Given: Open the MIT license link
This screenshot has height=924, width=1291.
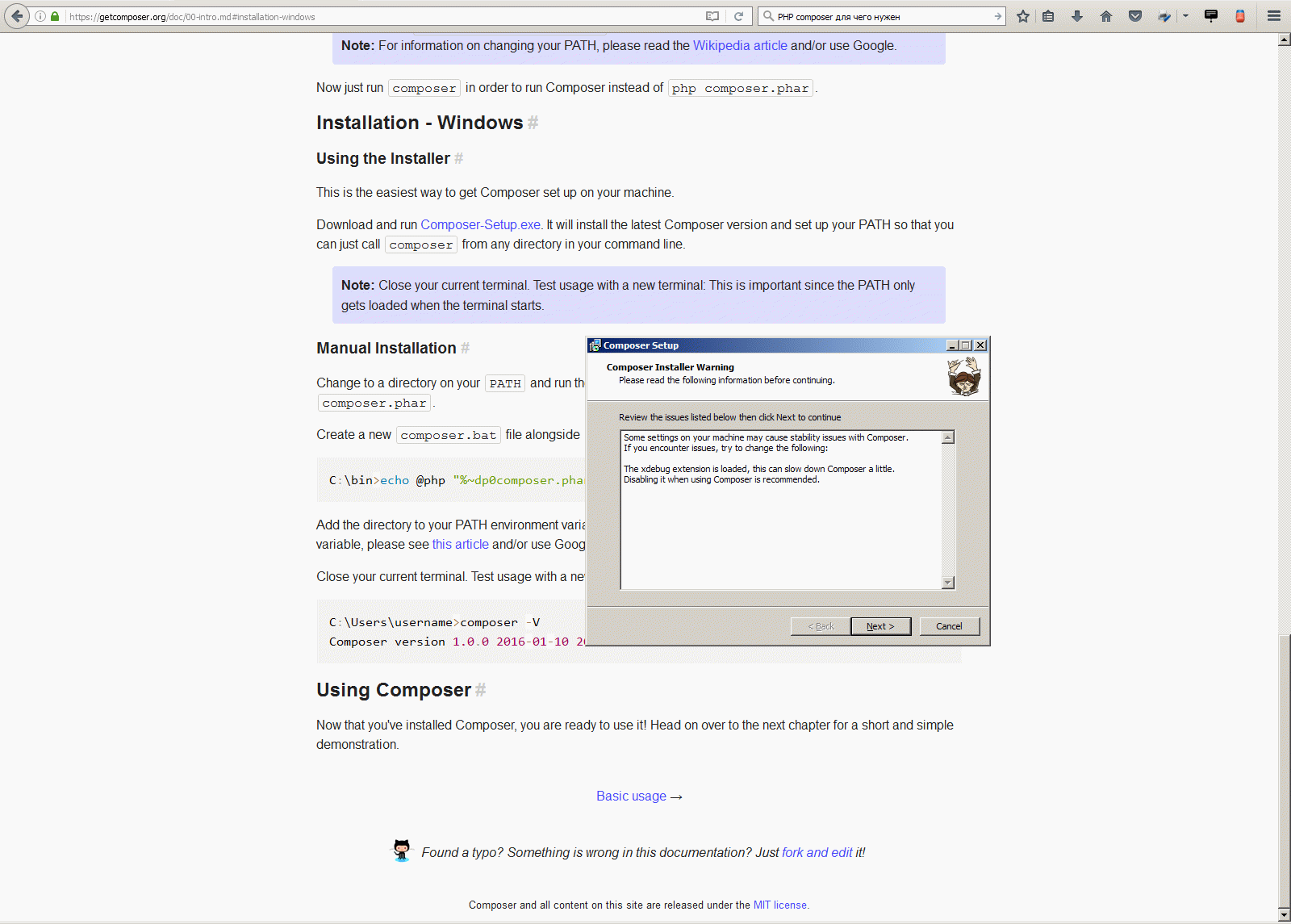Looking at the screenshot, I should [x=780, y=905].
